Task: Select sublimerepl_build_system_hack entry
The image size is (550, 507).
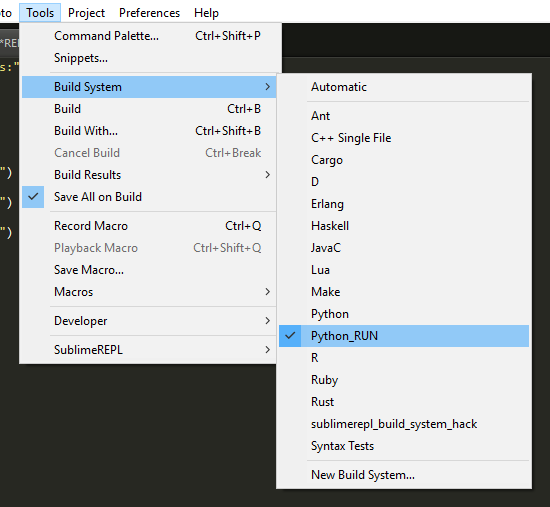Action: click(x=404, y=424)
